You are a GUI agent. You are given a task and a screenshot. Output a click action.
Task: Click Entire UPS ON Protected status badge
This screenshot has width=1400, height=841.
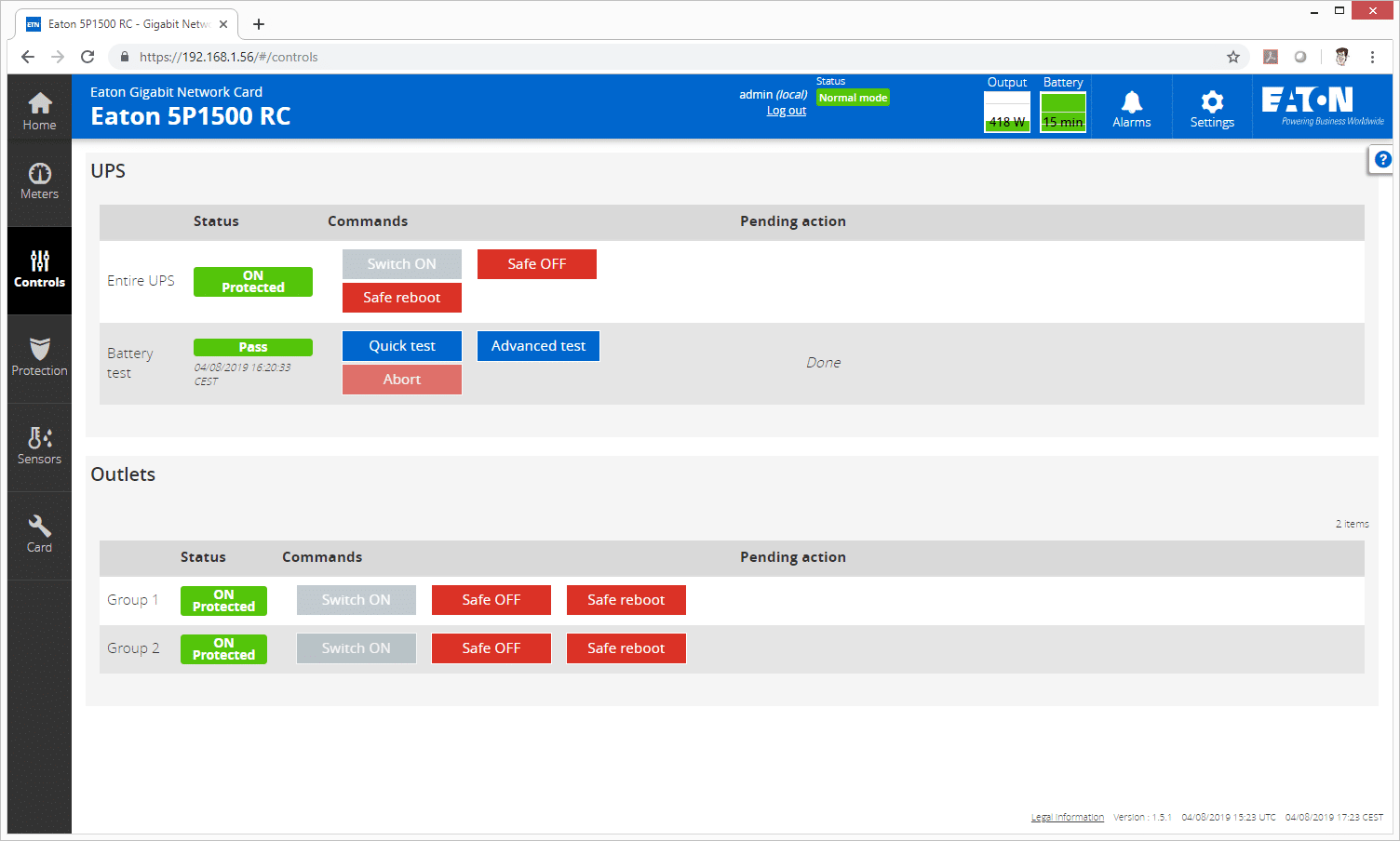[x=253, y=282]
